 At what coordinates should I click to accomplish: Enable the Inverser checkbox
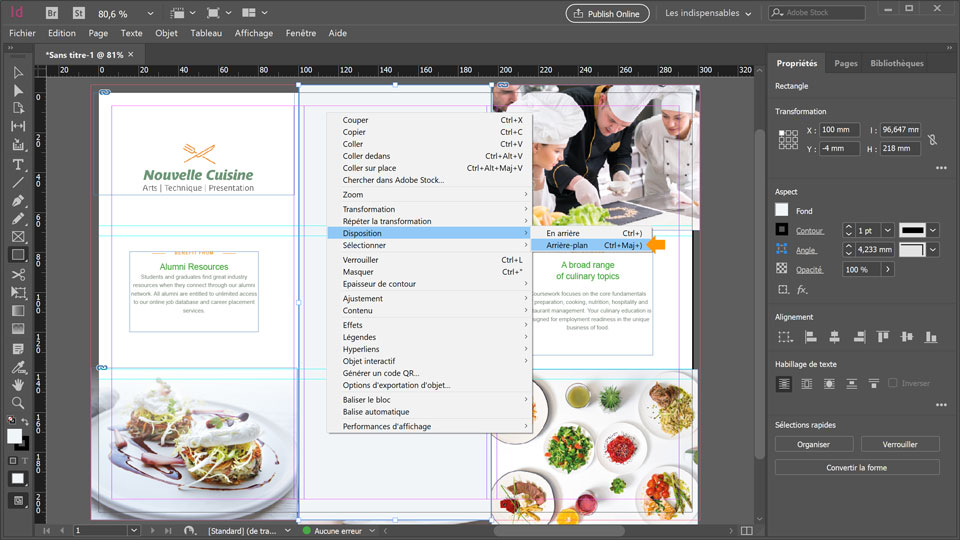pyautogui.click(x=893, y=383)
